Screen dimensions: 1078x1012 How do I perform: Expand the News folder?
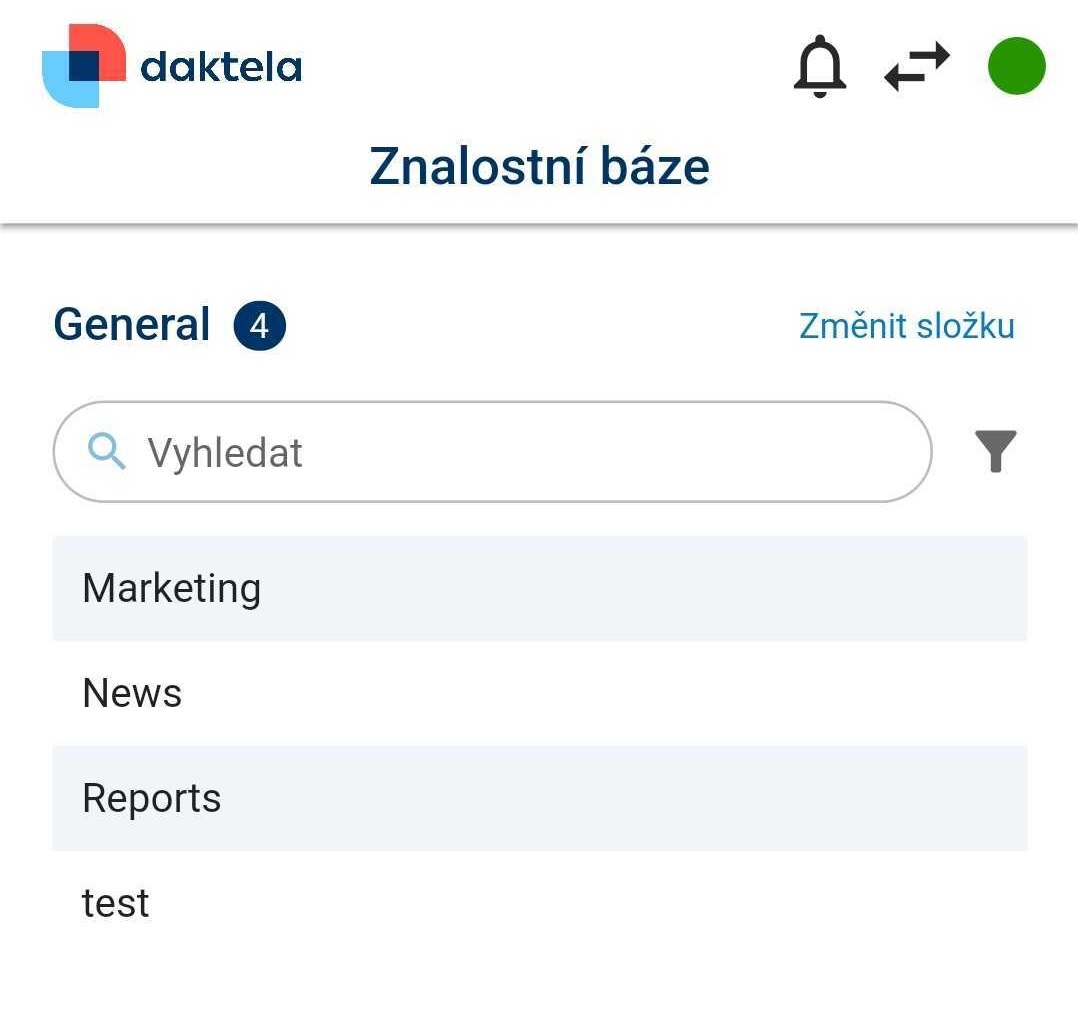pos(132,693)
